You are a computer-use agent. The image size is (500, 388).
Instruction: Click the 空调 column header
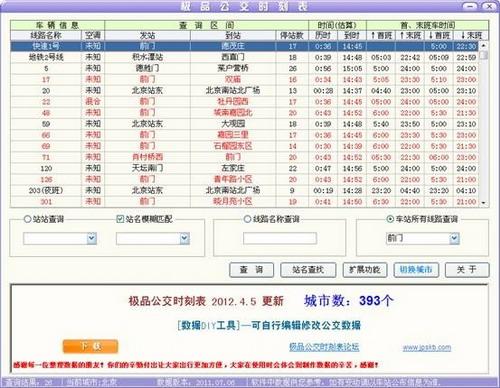point(93,35)
